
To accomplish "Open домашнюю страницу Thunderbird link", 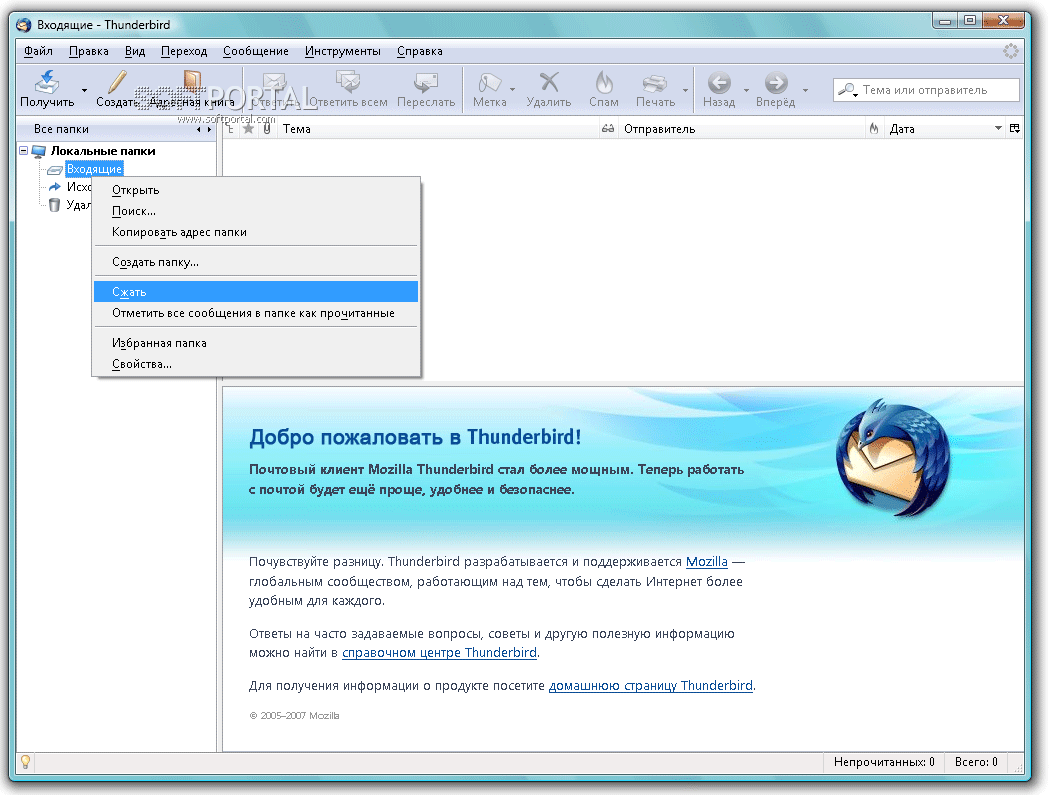I will click(650, 685).
